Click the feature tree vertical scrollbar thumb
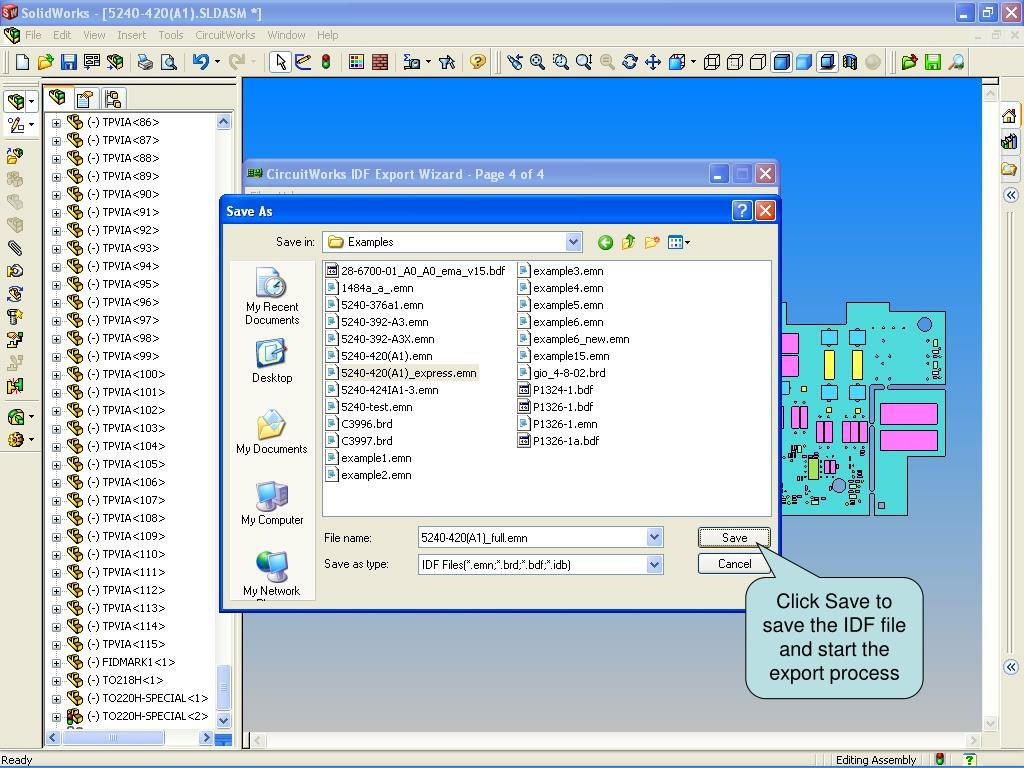Image resolution: width=1024 pixels, height=768 pixels. coord(223,687)
